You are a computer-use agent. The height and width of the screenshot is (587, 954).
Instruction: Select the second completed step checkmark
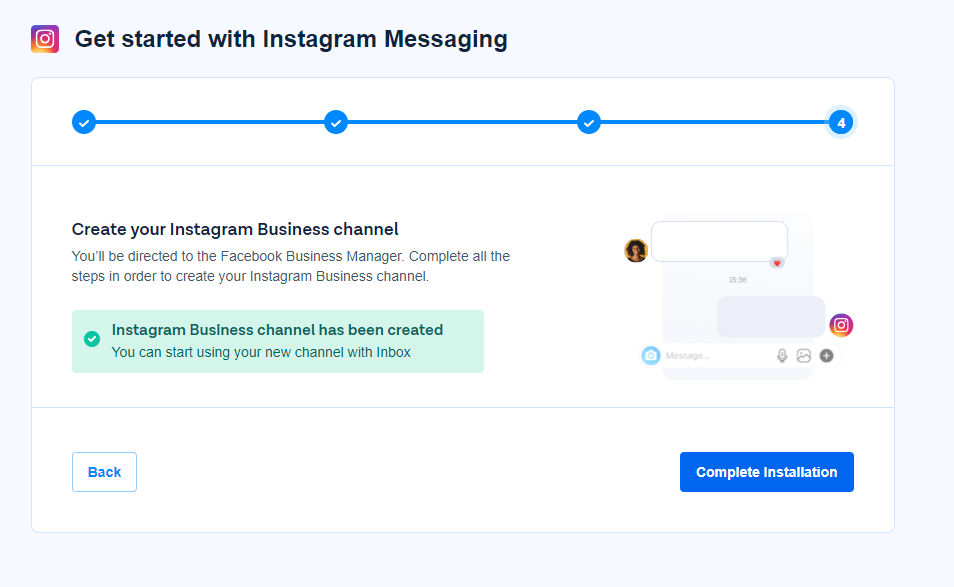click(336, 122)
